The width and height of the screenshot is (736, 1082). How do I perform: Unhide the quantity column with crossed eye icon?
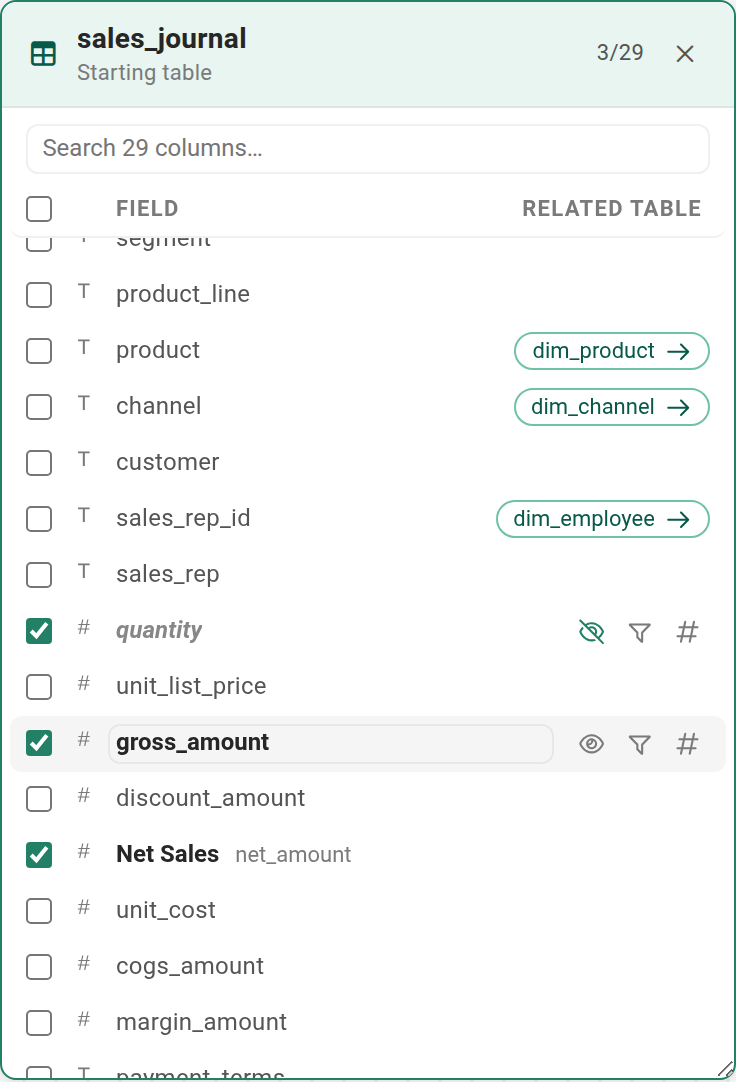coord(591,631)
